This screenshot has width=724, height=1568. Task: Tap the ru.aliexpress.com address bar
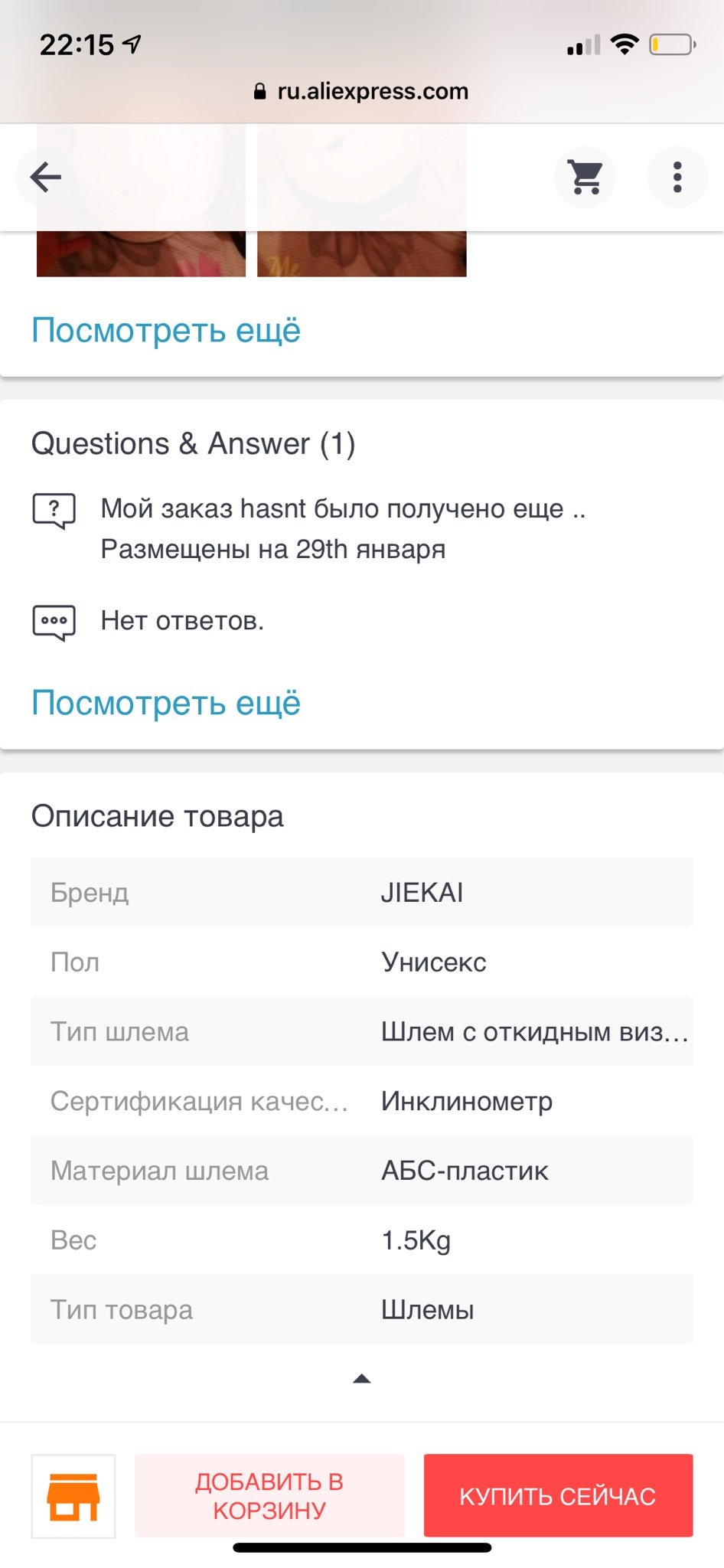[361, 92]
